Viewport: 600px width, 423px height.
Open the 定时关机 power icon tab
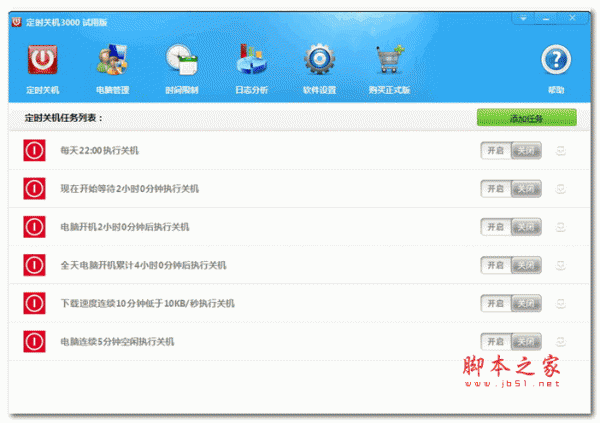pos(42,59)
